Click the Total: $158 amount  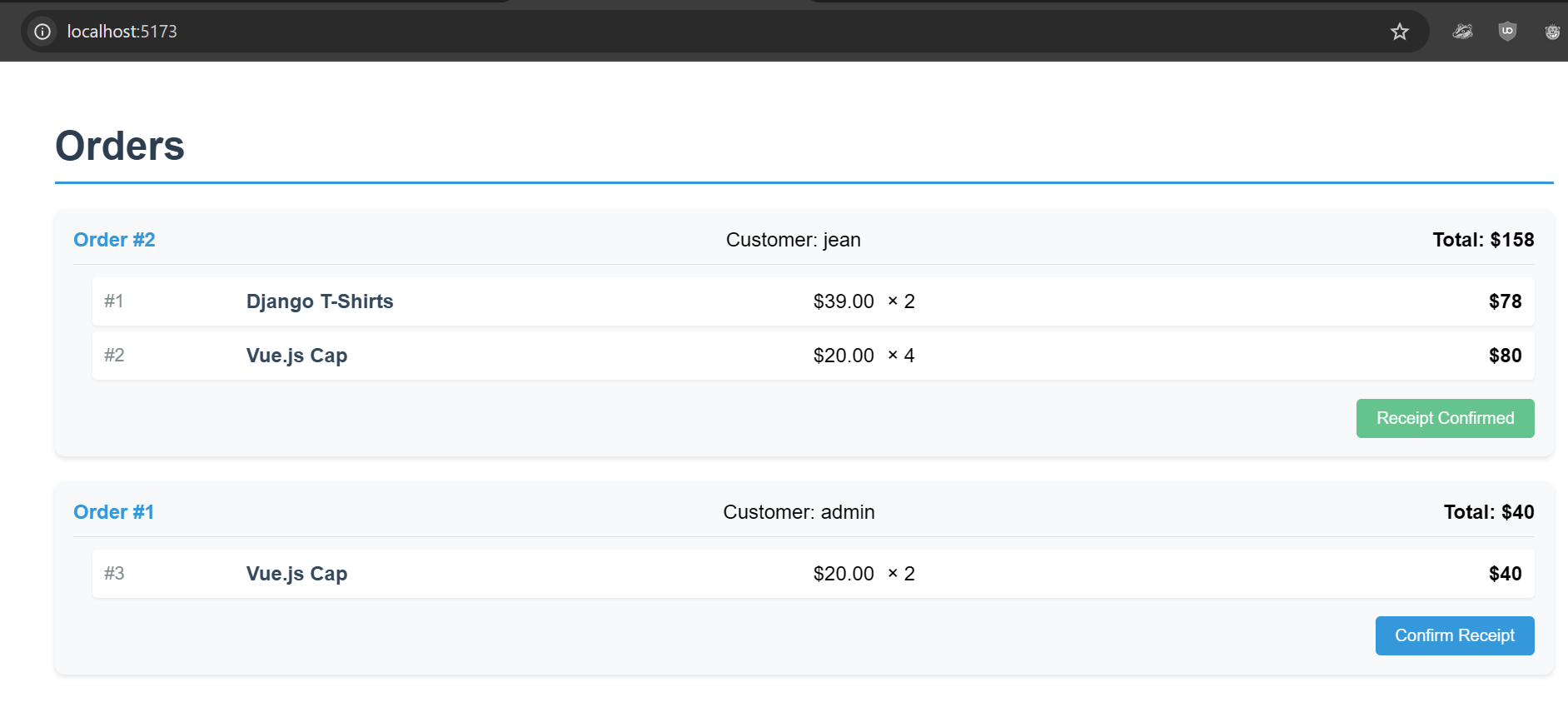point(1482,240)
